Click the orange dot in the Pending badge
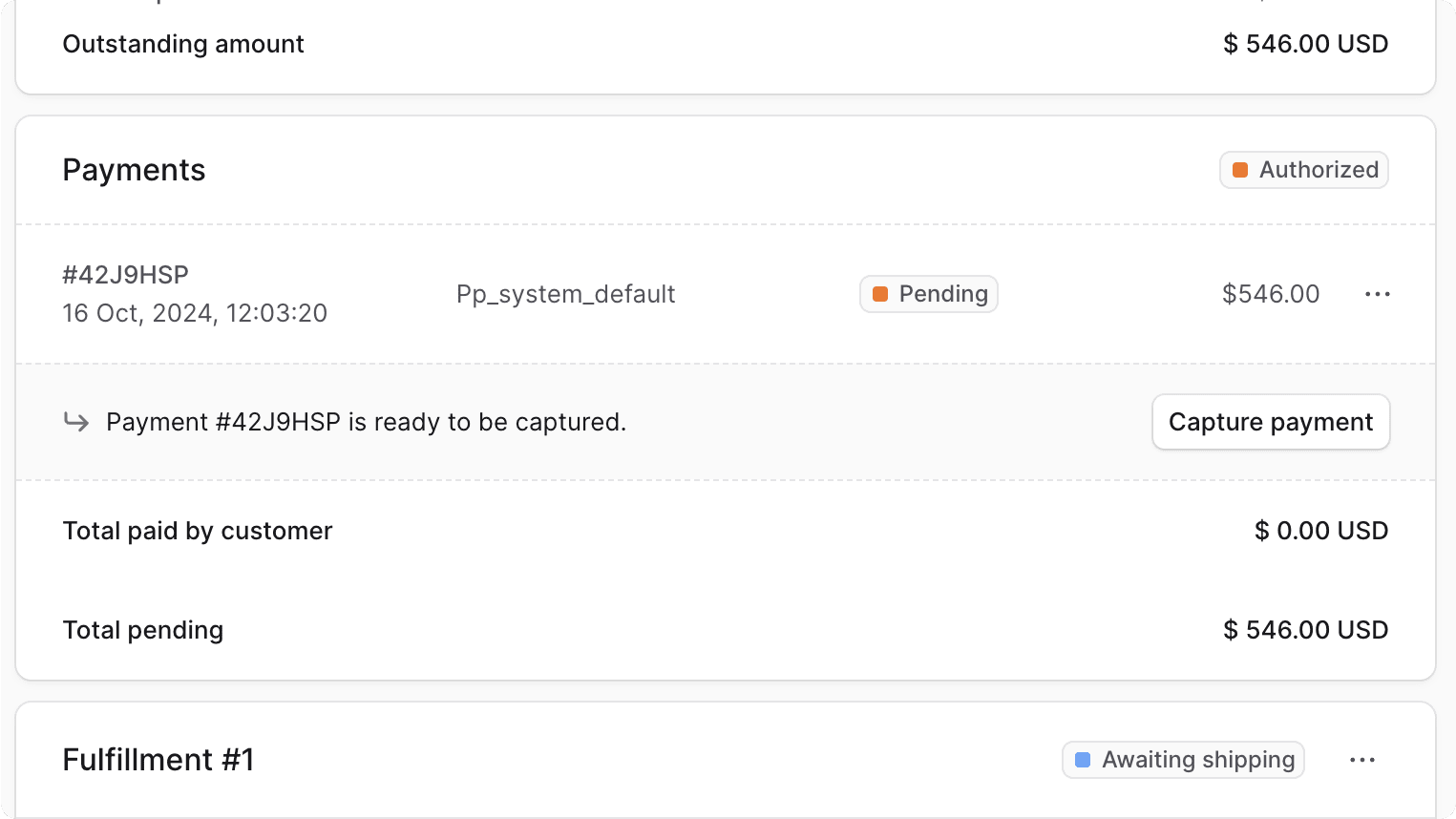The width and height of the screenshot is (1456, 819). (x=881, y=294)
